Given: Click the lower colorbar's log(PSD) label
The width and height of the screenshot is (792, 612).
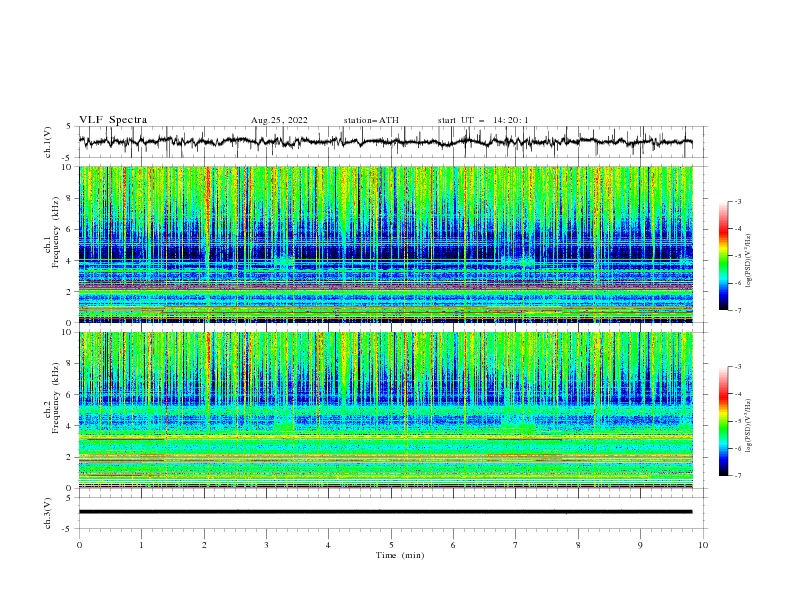Looking at the screenshot, I should click(x=749, y=425).
